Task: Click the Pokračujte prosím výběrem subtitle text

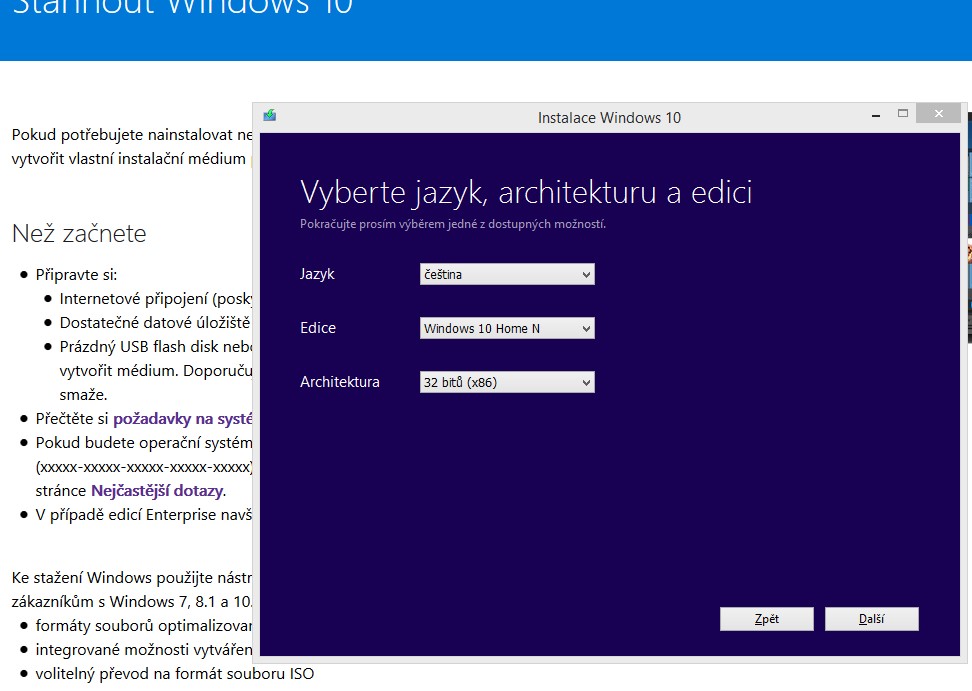Action: [x=453, y=224]
